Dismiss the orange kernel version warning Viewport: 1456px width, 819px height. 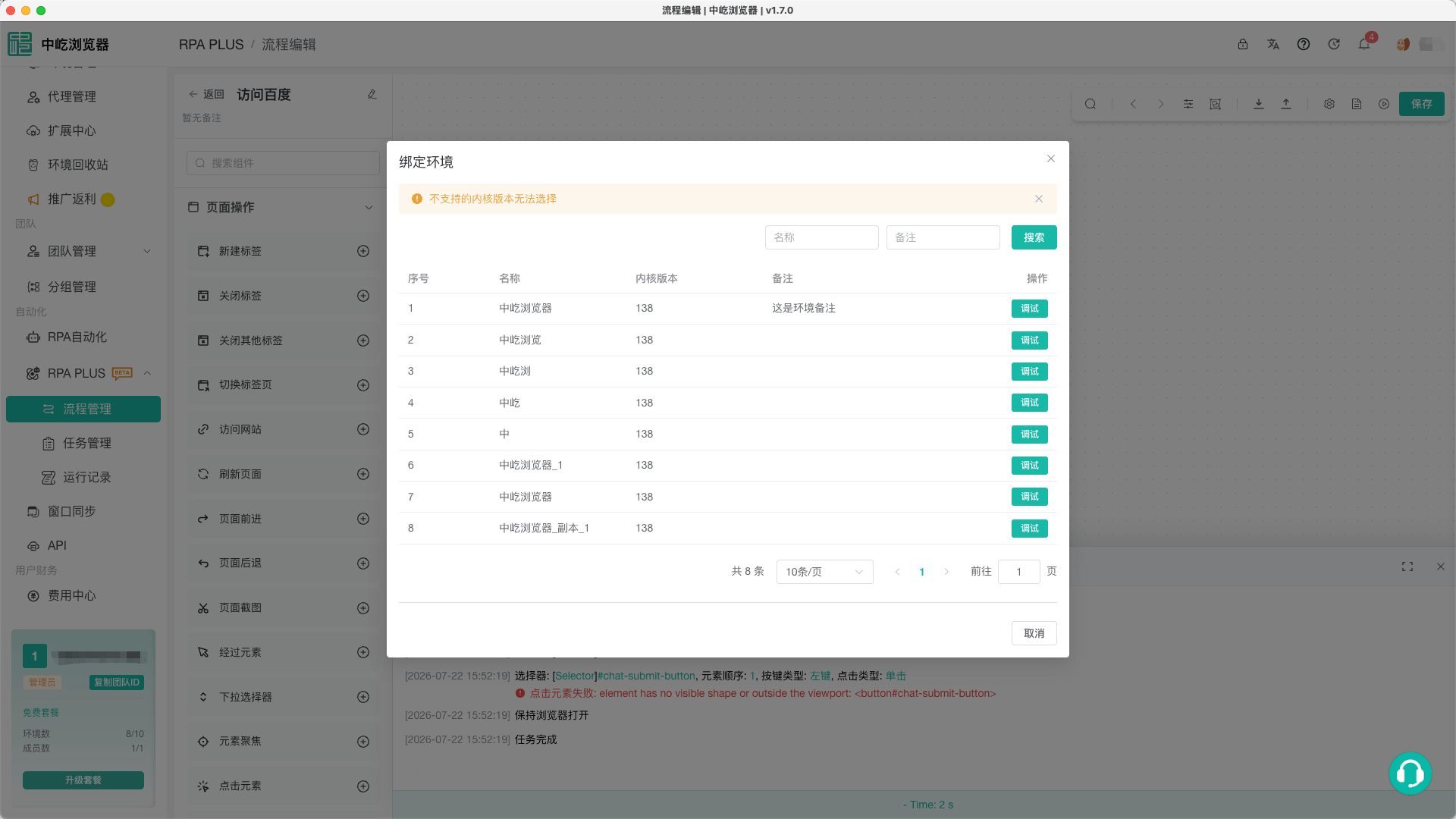1039,199
